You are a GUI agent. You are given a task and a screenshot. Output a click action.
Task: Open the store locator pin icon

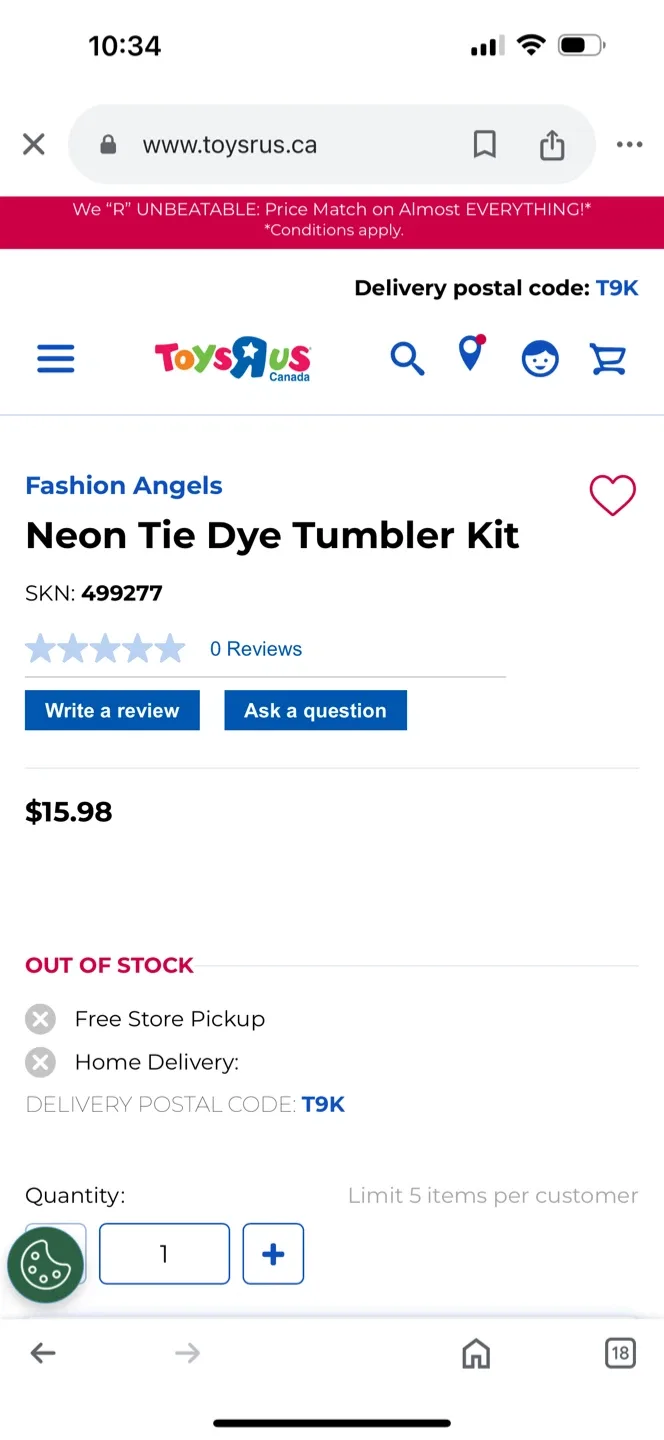coord(471,355)
